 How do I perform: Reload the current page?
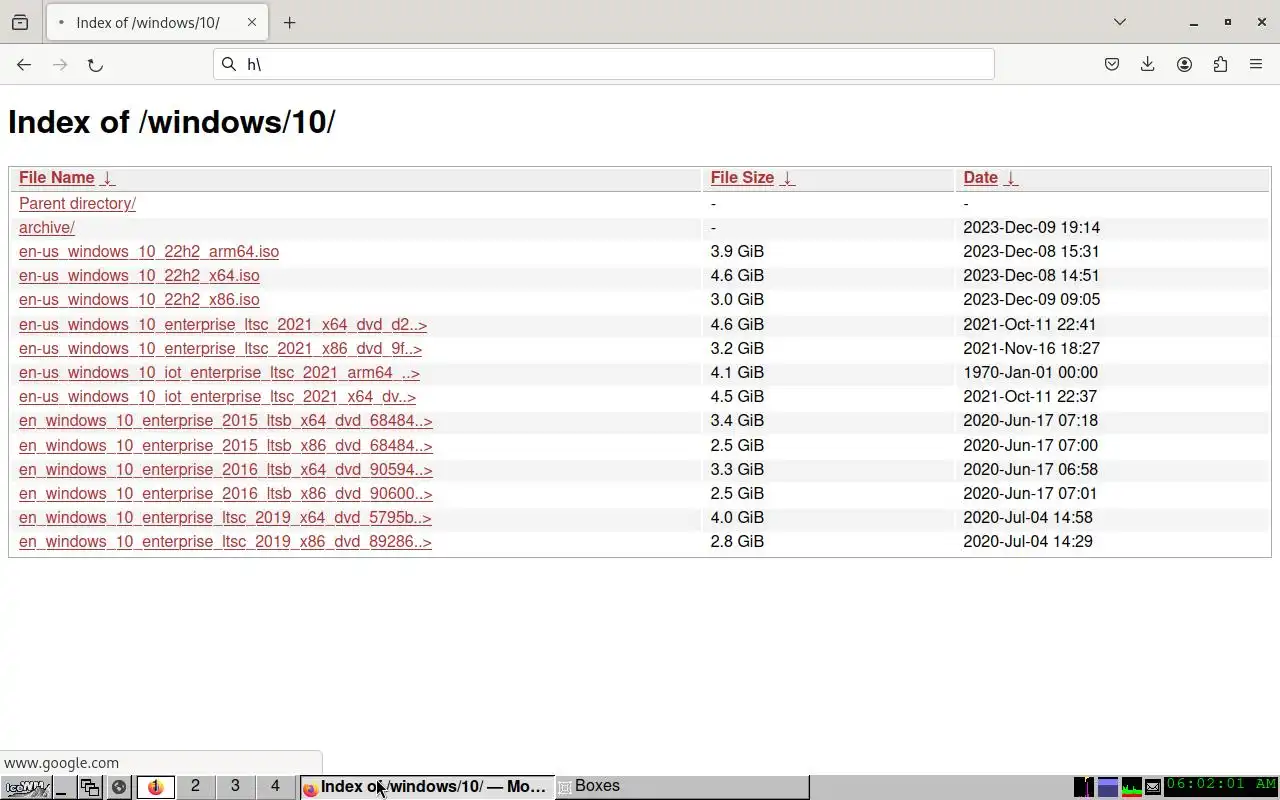click(95, 64)
